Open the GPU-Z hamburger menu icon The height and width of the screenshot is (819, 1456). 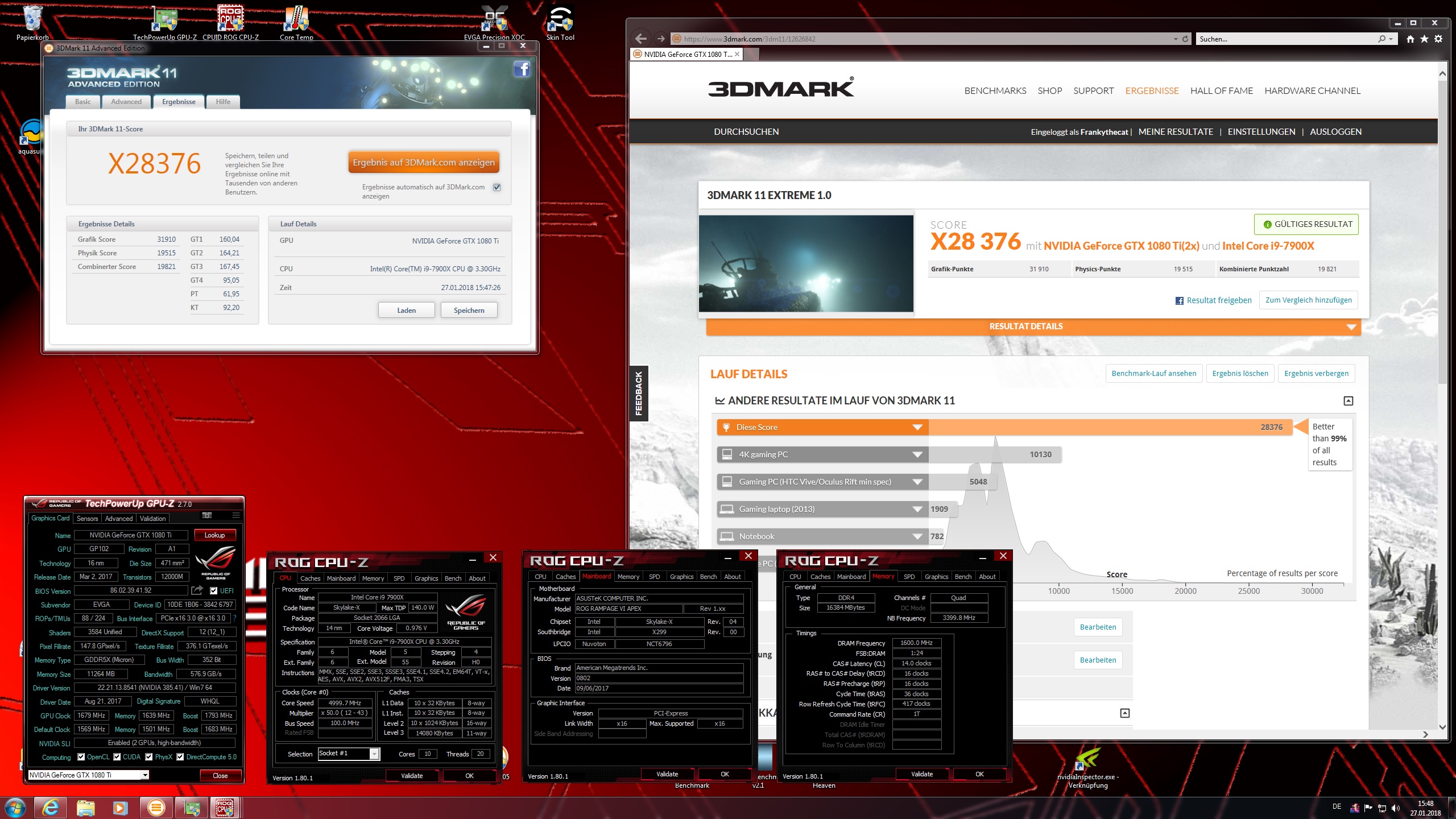click(236, 515)
